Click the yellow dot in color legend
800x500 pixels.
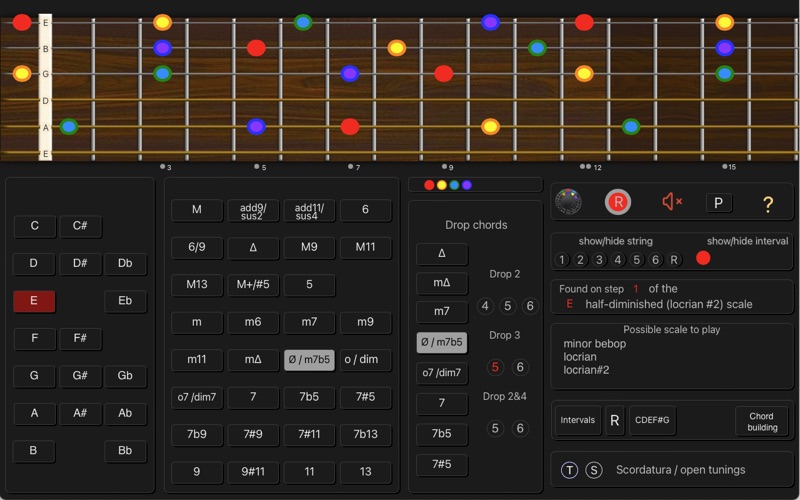tap(442, 185)
